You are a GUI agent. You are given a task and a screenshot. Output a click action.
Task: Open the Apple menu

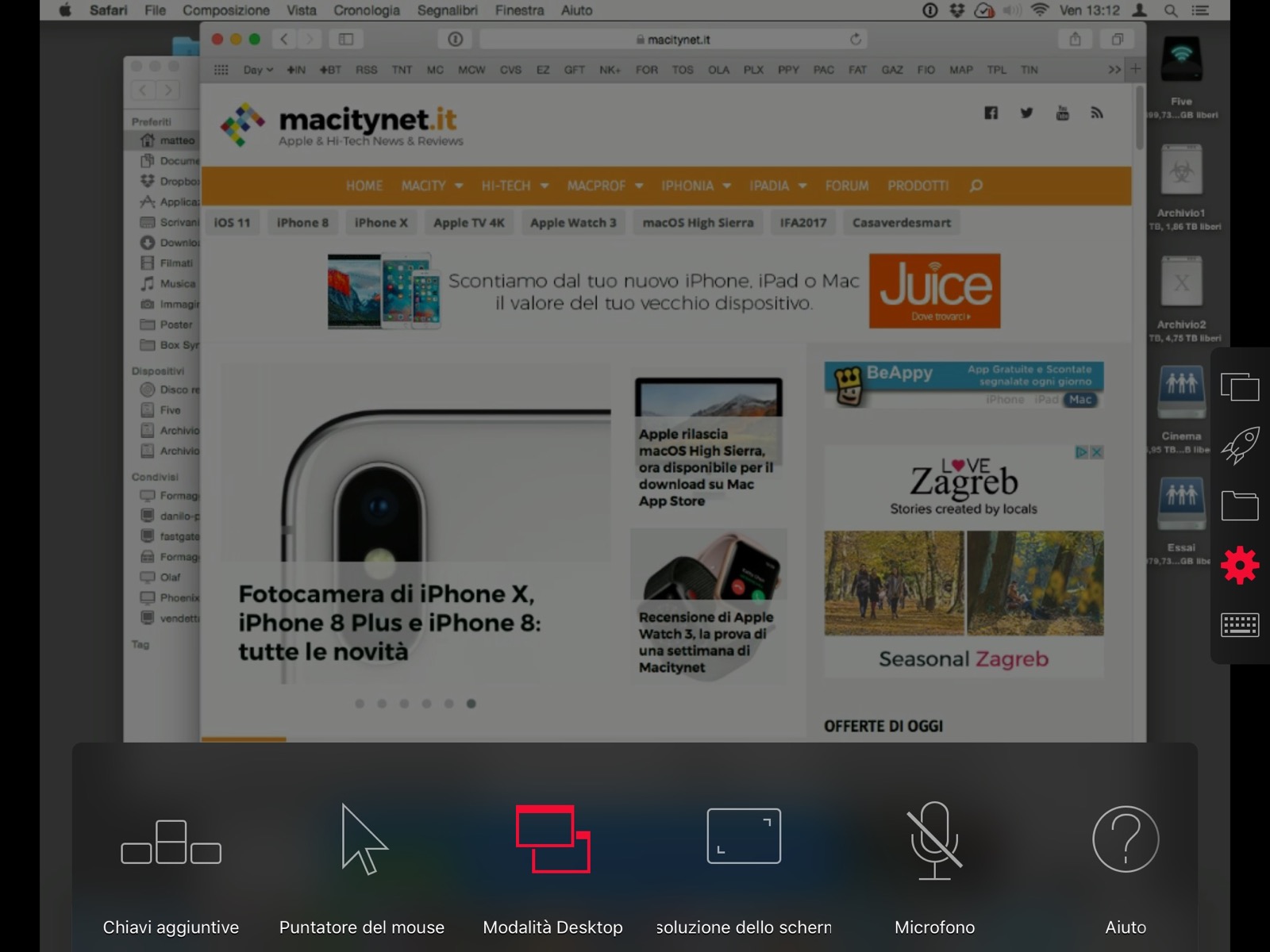tap(66, 10)
